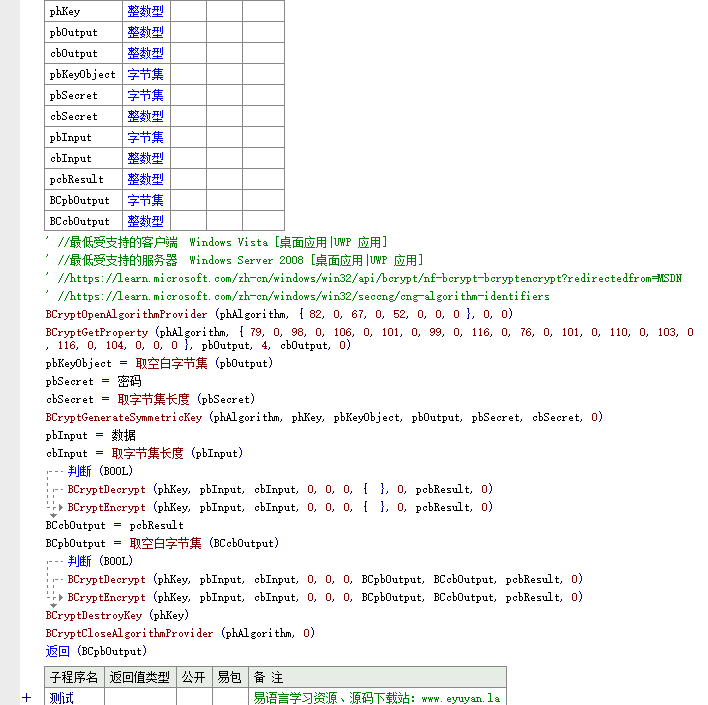
Task: Click the 整数型 type of pcbResult
Action: coord(145,179)
